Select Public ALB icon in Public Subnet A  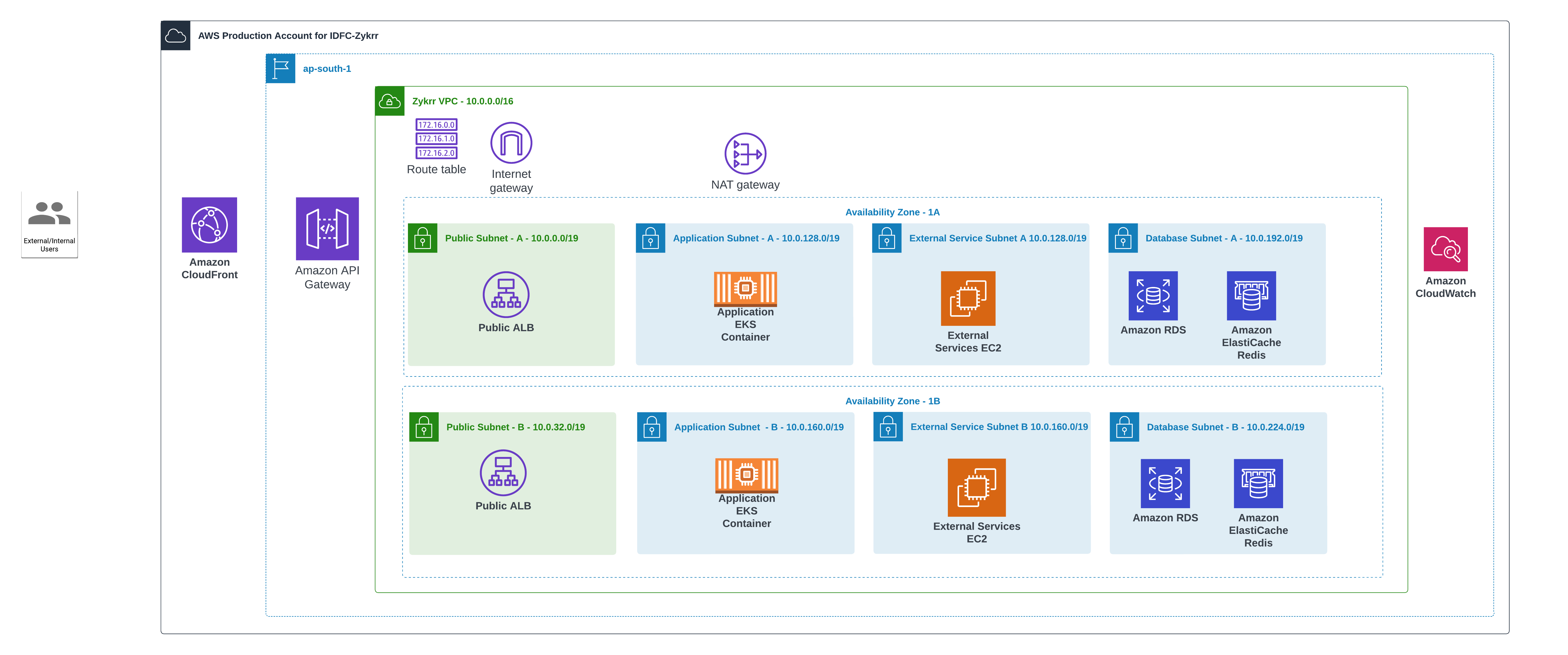[x=506, y=294]
